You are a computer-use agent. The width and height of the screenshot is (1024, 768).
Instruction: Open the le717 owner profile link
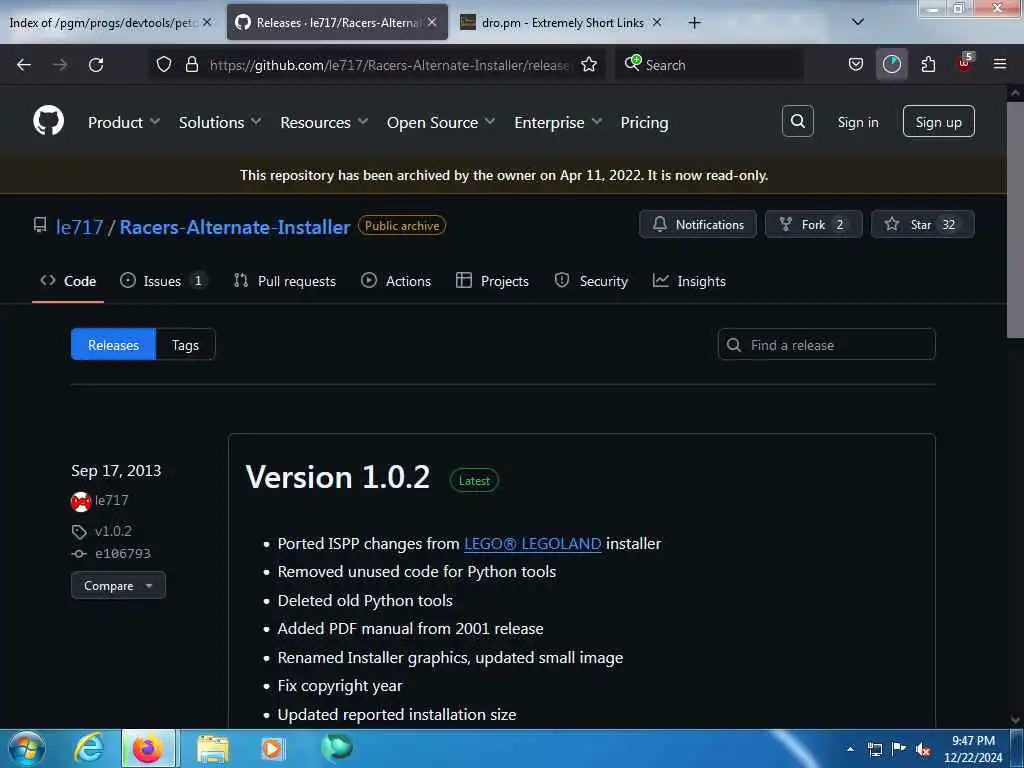tap(80, 227)
